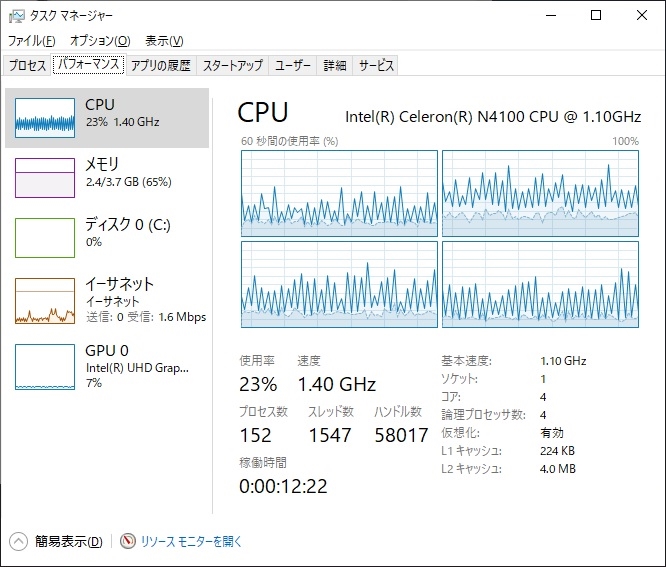Click the GPU 0 sidebar heading
Viewport: 666px width, 567px height.
(x=107, y=350)
